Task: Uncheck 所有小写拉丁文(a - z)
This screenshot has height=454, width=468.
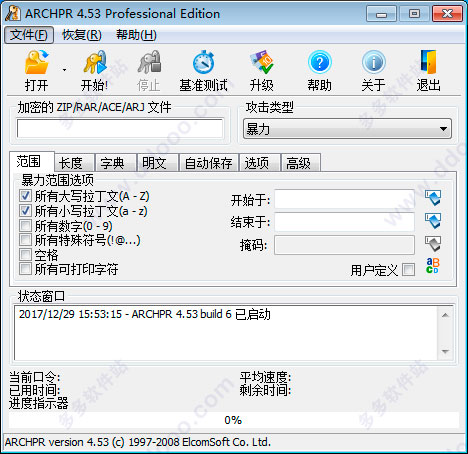Action: point(25,211)
